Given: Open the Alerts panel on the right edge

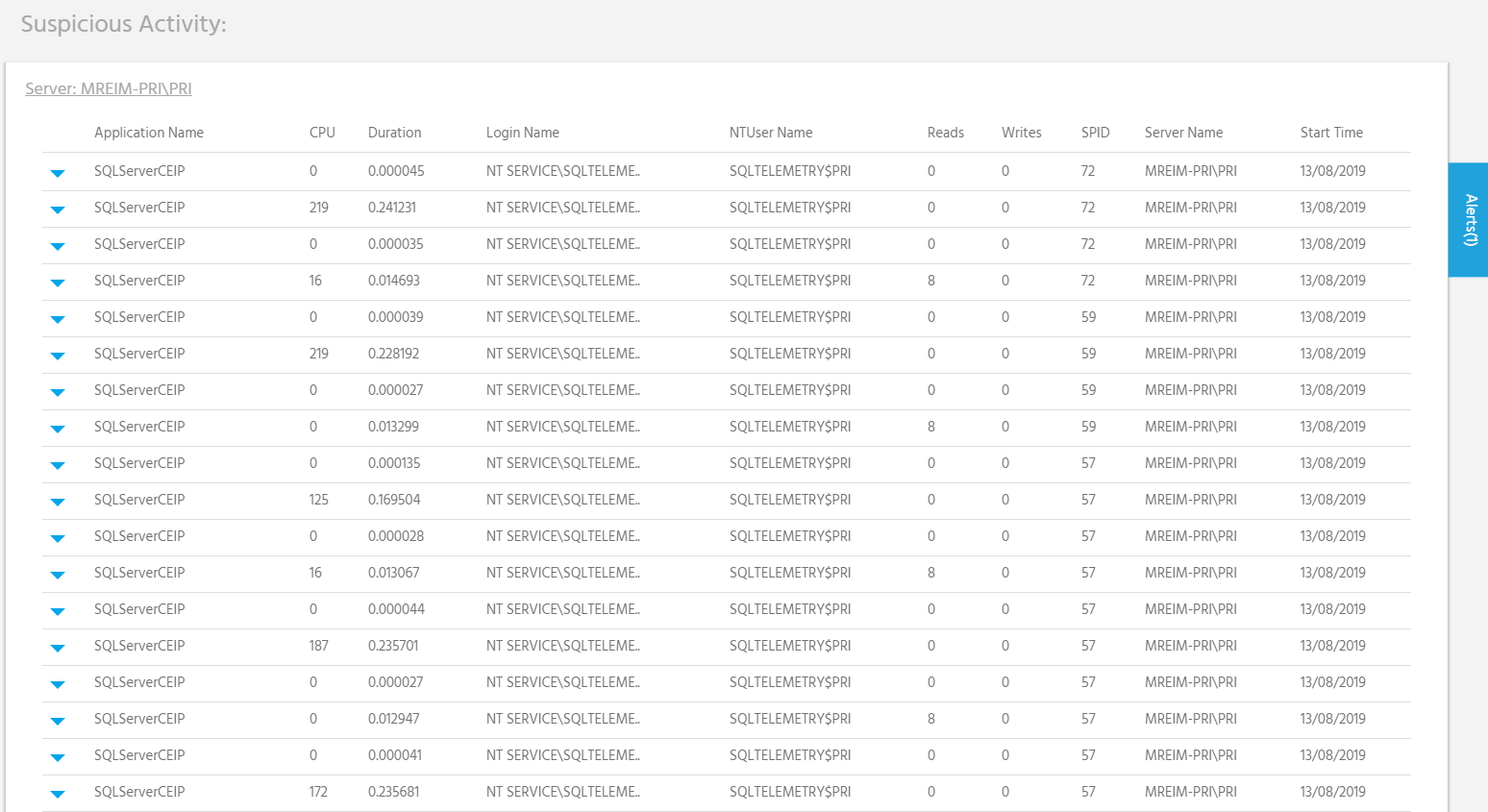Looking at the screenshot, I should 1469,219.
